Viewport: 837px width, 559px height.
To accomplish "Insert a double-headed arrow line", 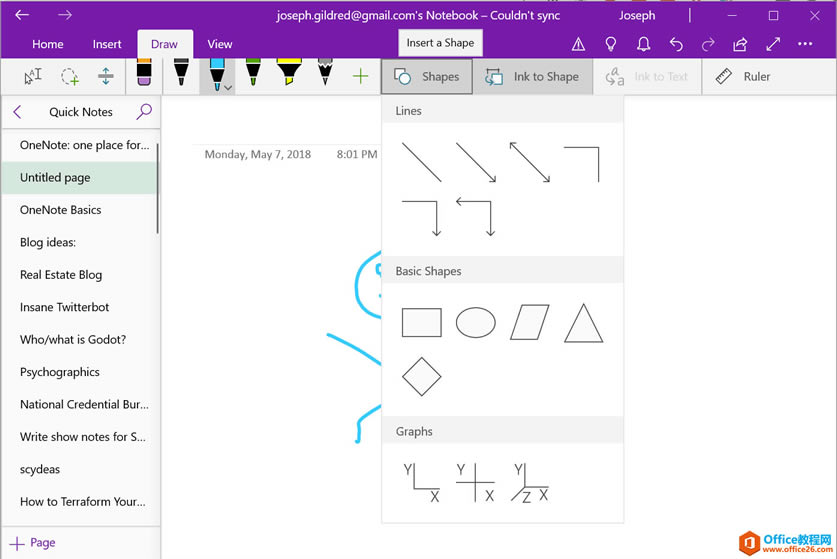I will [x=530, y=162].
